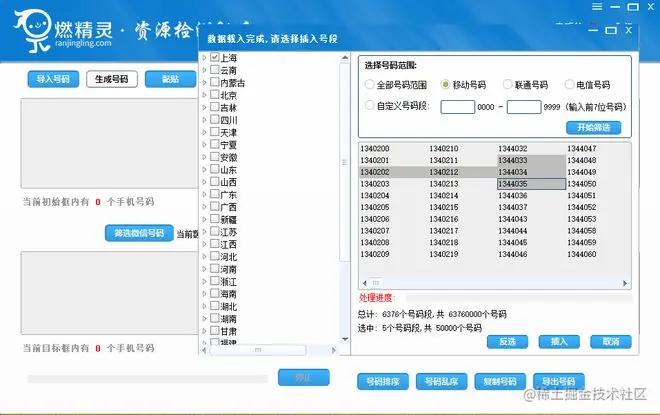Click the number list horizontal scrollbar thumb
Screen dimensions: 660x415
375,283
